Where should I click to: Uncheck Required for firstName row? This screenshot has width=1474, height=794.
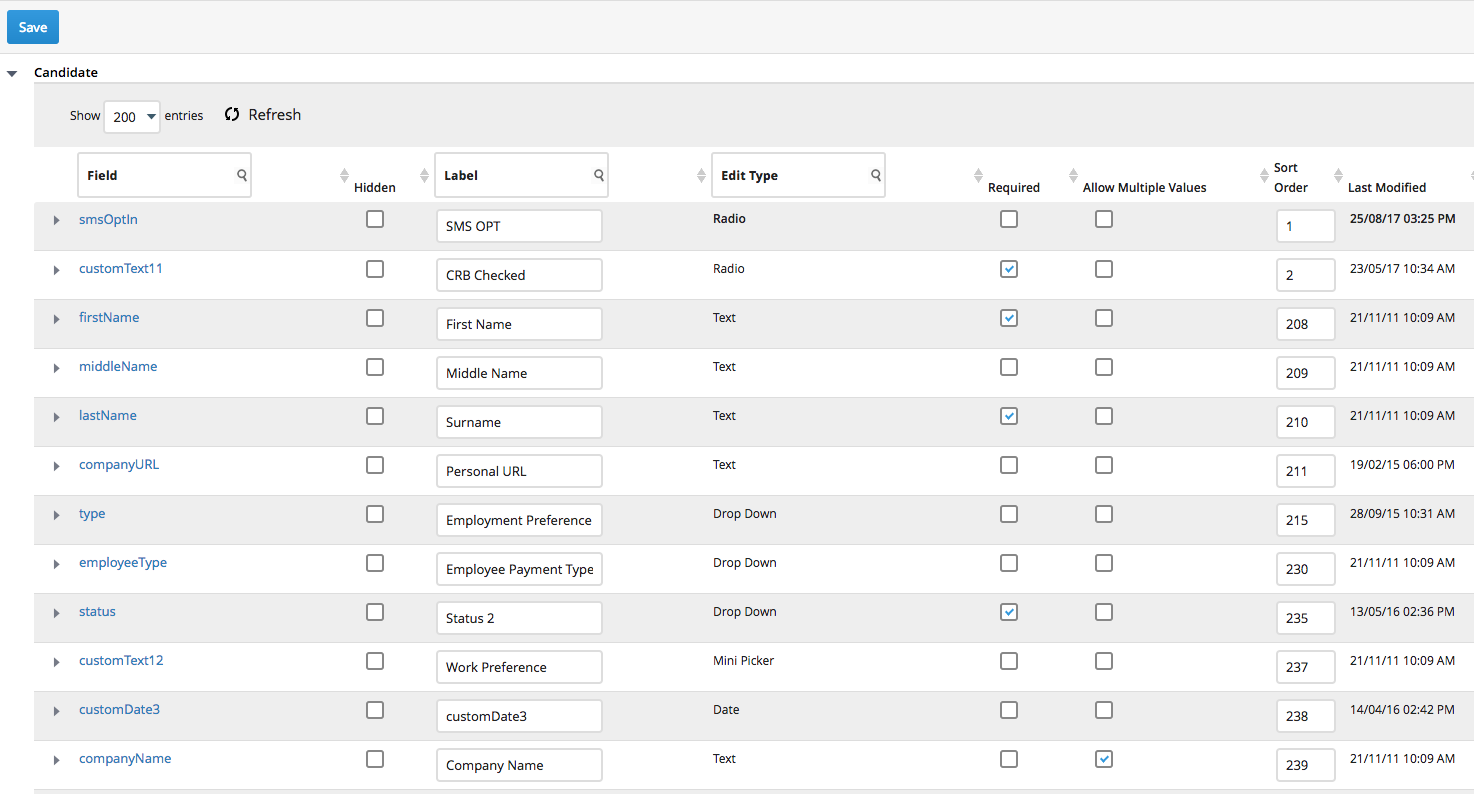pyautogui.click(x=1009, y=318)
